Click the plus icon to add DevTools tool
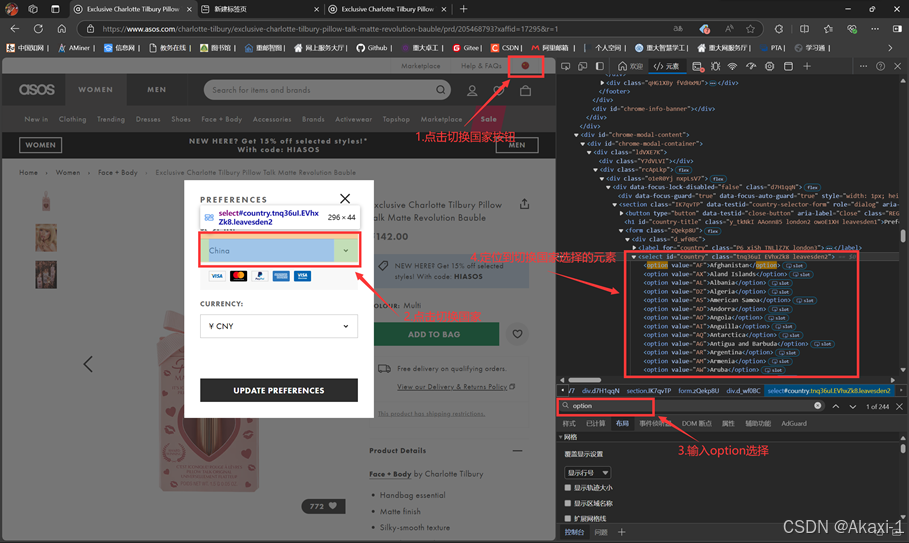909x543 pixels. pos(807,66)
